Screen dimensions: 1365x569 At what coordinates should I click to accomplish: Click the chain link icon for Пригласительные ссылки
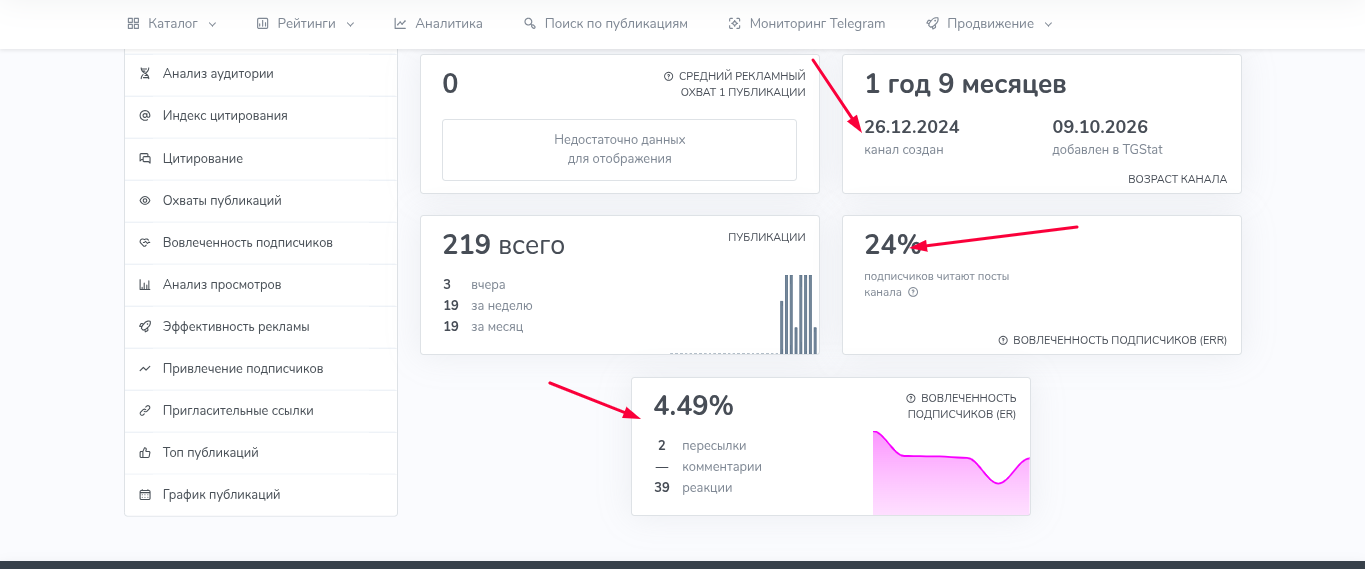tap(144, 410)
